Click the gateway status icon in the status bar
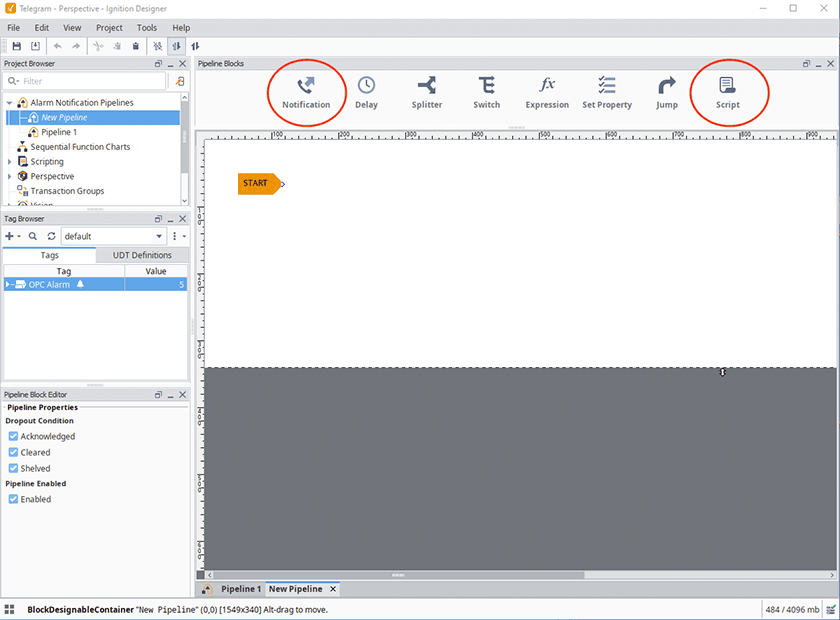 coord(830,610)
